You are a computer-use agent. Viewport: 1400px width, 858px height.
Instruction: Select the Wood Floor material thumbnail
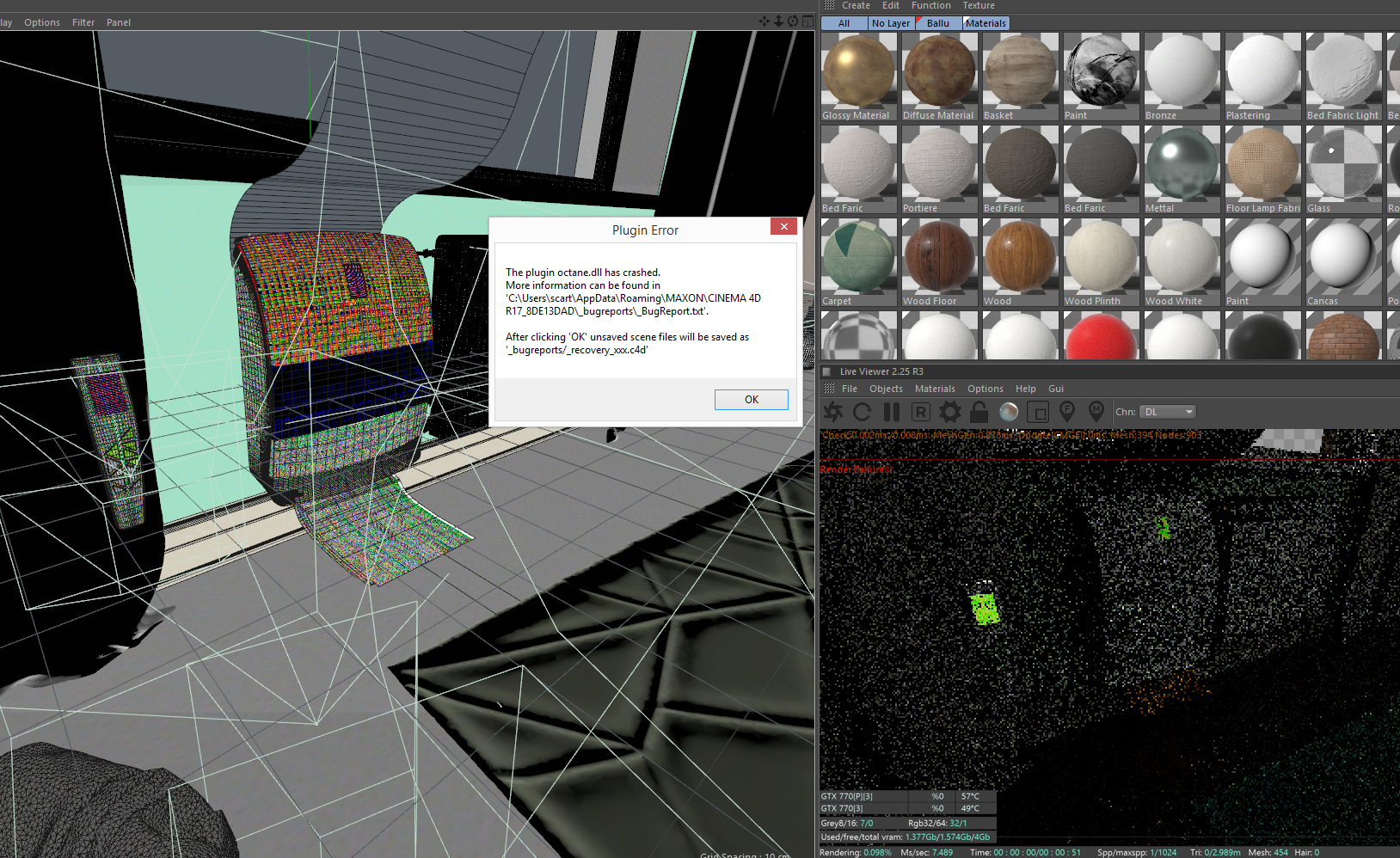[x=940, y=262]
